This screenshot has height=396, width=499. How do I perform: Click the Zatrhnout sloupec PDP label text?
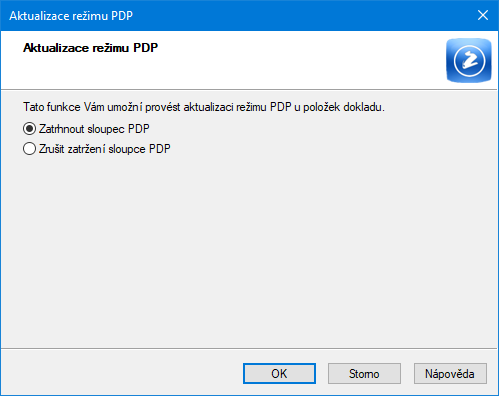[94, 129]
